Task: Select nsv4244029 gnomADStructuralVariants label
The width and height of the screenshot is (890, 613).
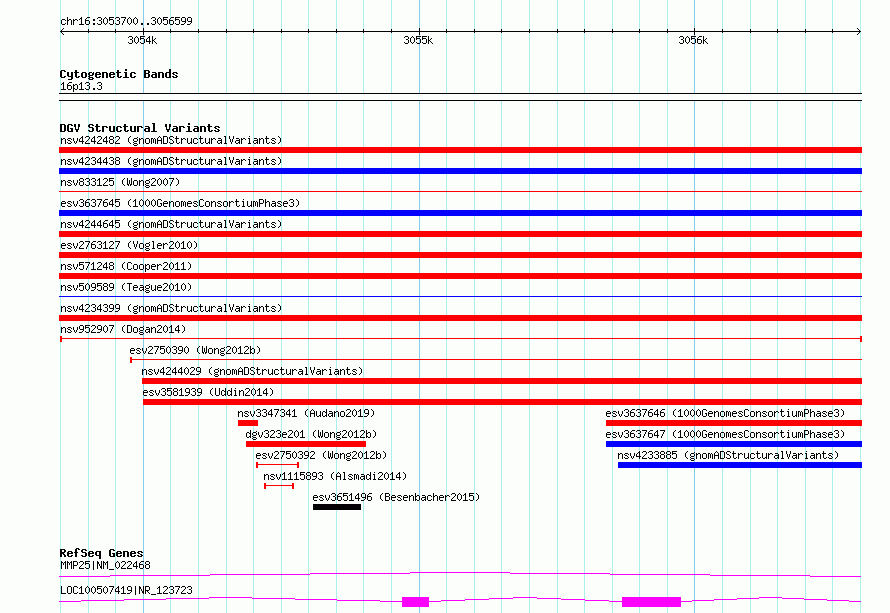Action: (252, 371)
